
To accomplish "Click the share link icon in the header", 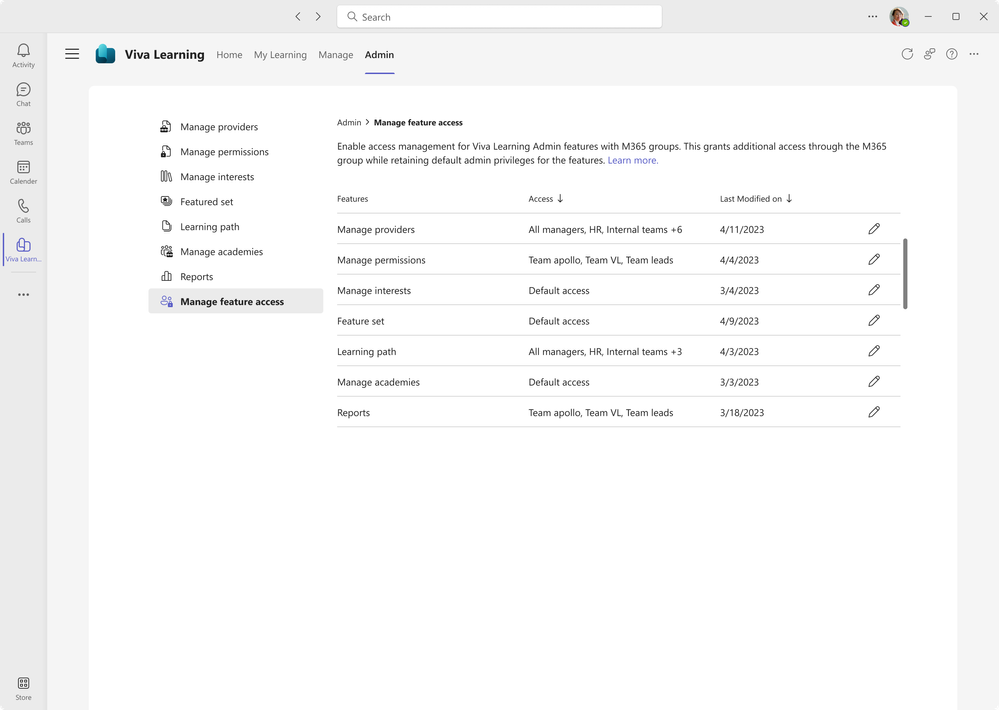I will point(930,54).
